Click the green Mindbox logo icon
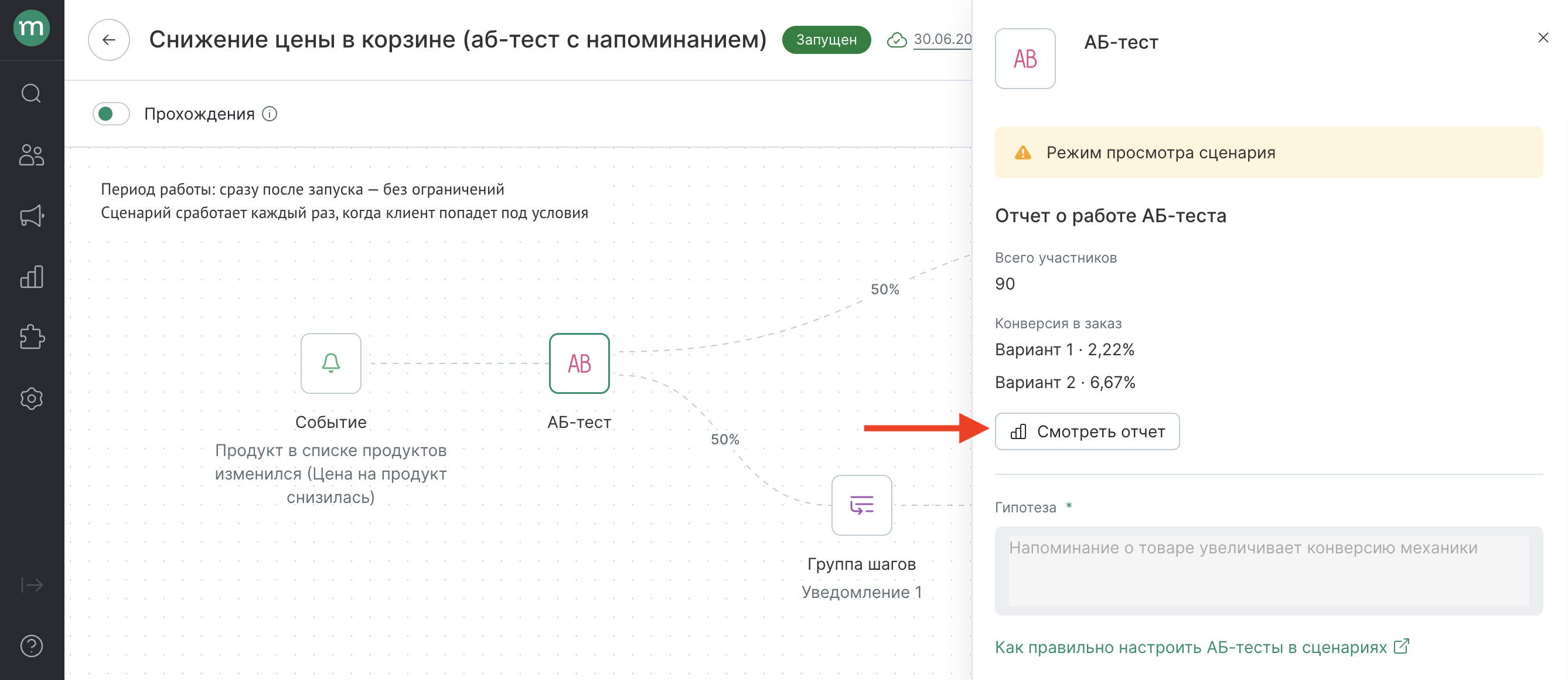 [32, 28]
